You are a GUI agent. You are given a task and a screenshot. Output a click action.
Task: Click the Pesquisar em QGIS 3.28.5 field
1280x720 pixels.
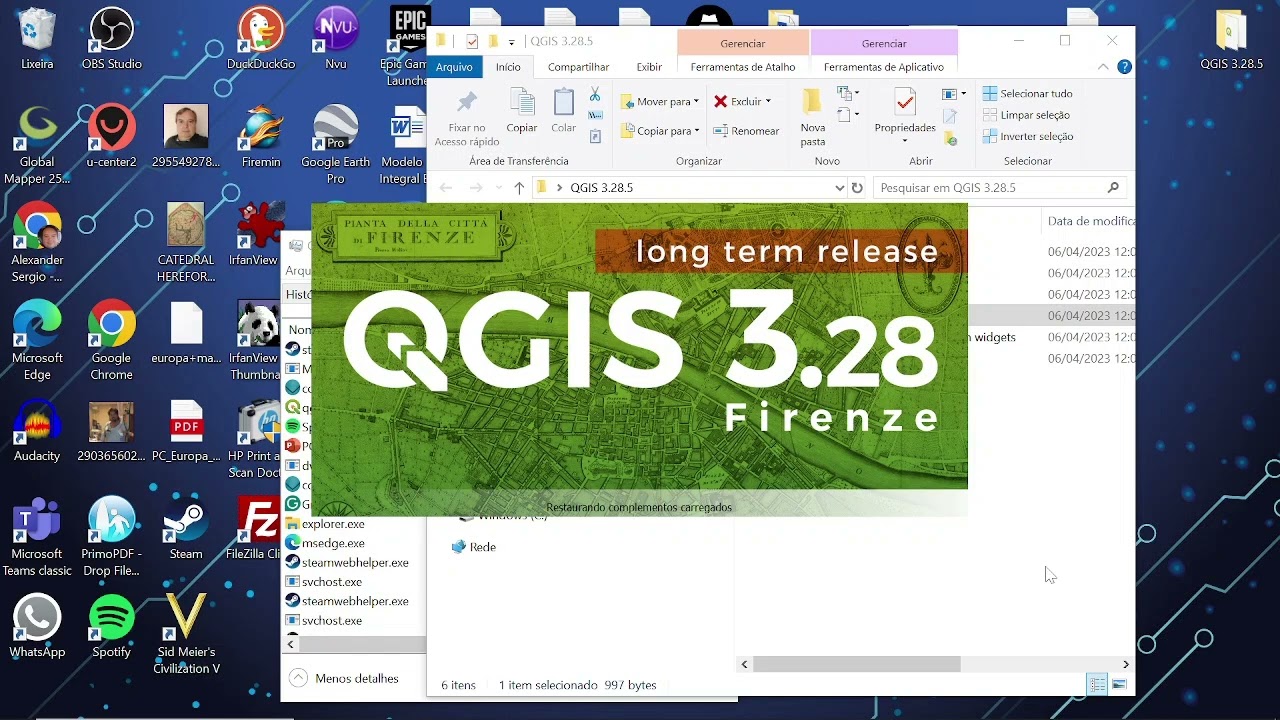click(x=999, y=188)
